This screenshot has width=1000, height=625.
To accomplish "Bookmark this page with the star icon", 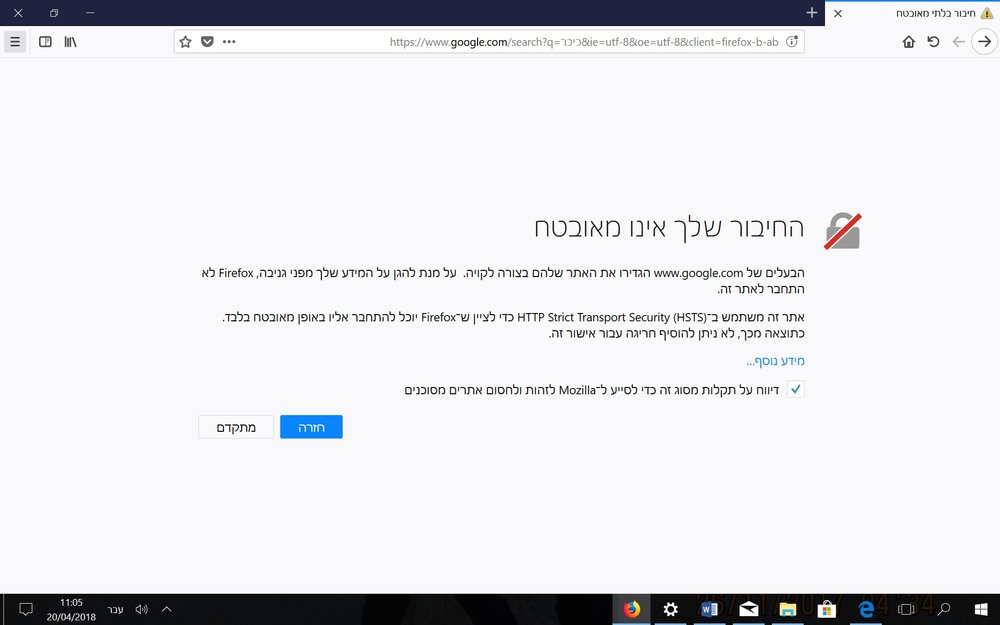I will click(186, 42).
